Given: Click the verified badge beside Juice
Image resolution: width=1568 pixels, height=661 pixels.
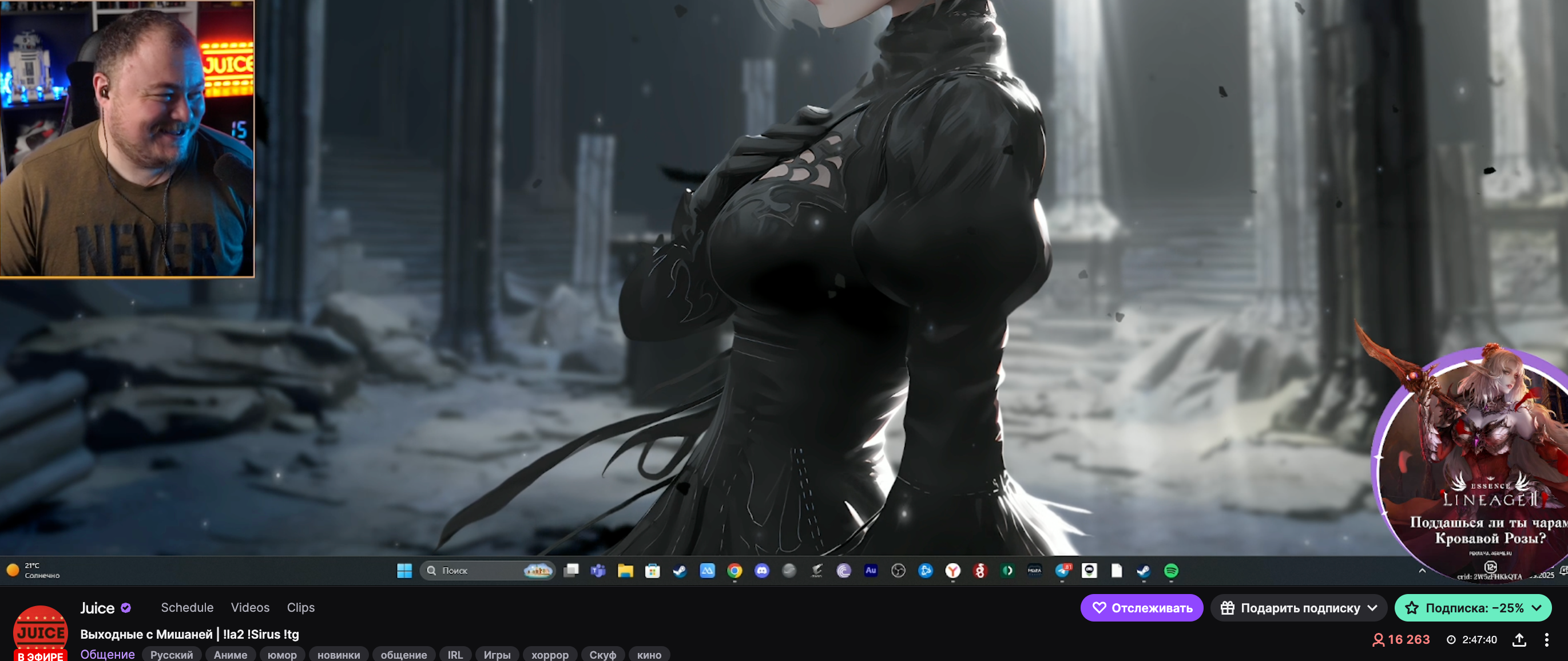Looking at the screenshot, I should tap(126, 607).
